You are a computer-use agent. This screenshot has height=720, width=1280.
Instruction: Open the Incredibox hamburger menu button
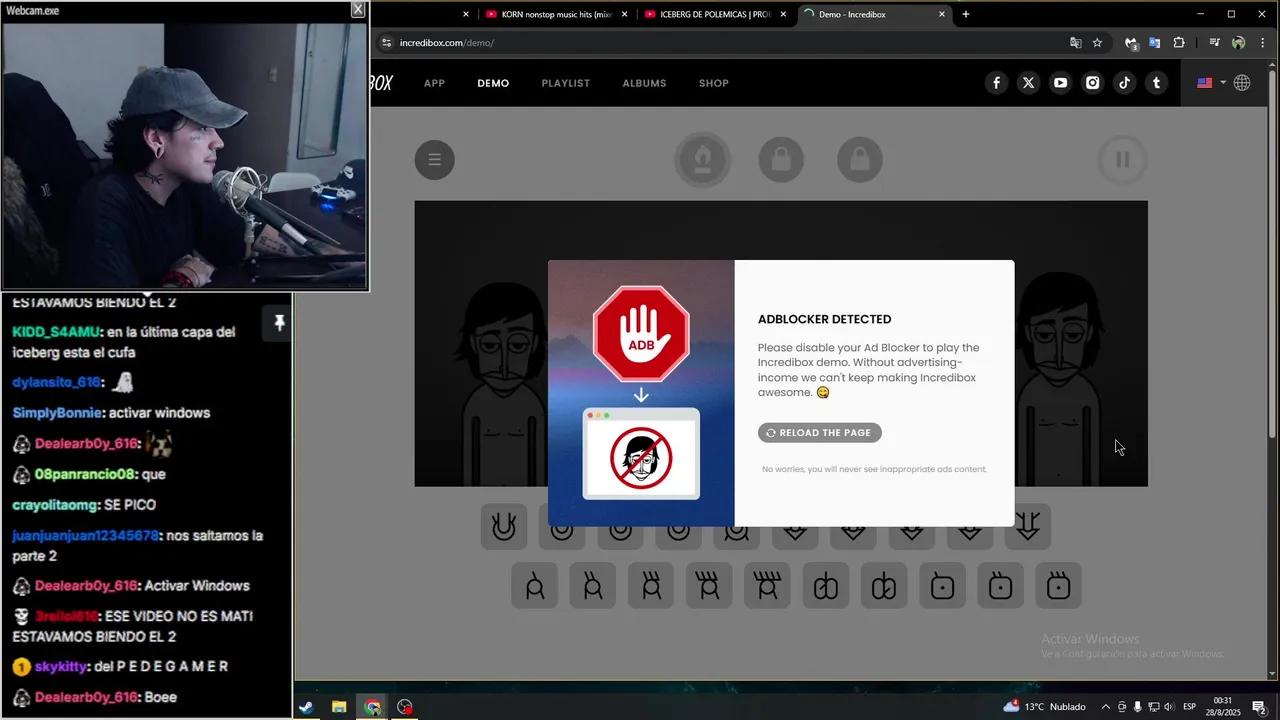[x=435, y=159]
